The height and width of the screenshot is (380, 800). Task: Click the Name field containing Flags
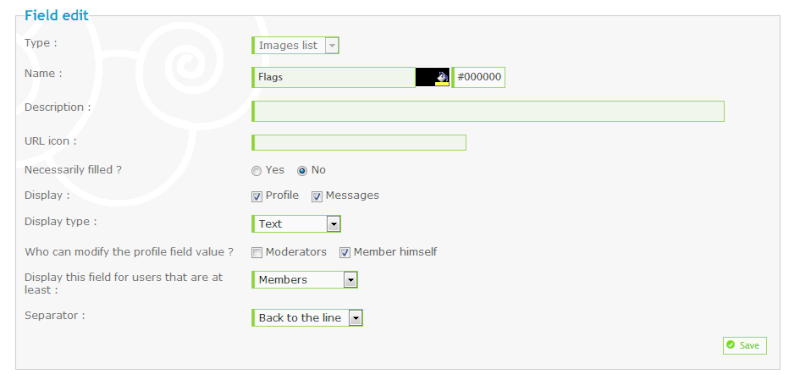pyautogui.click(x=334, y=78)
